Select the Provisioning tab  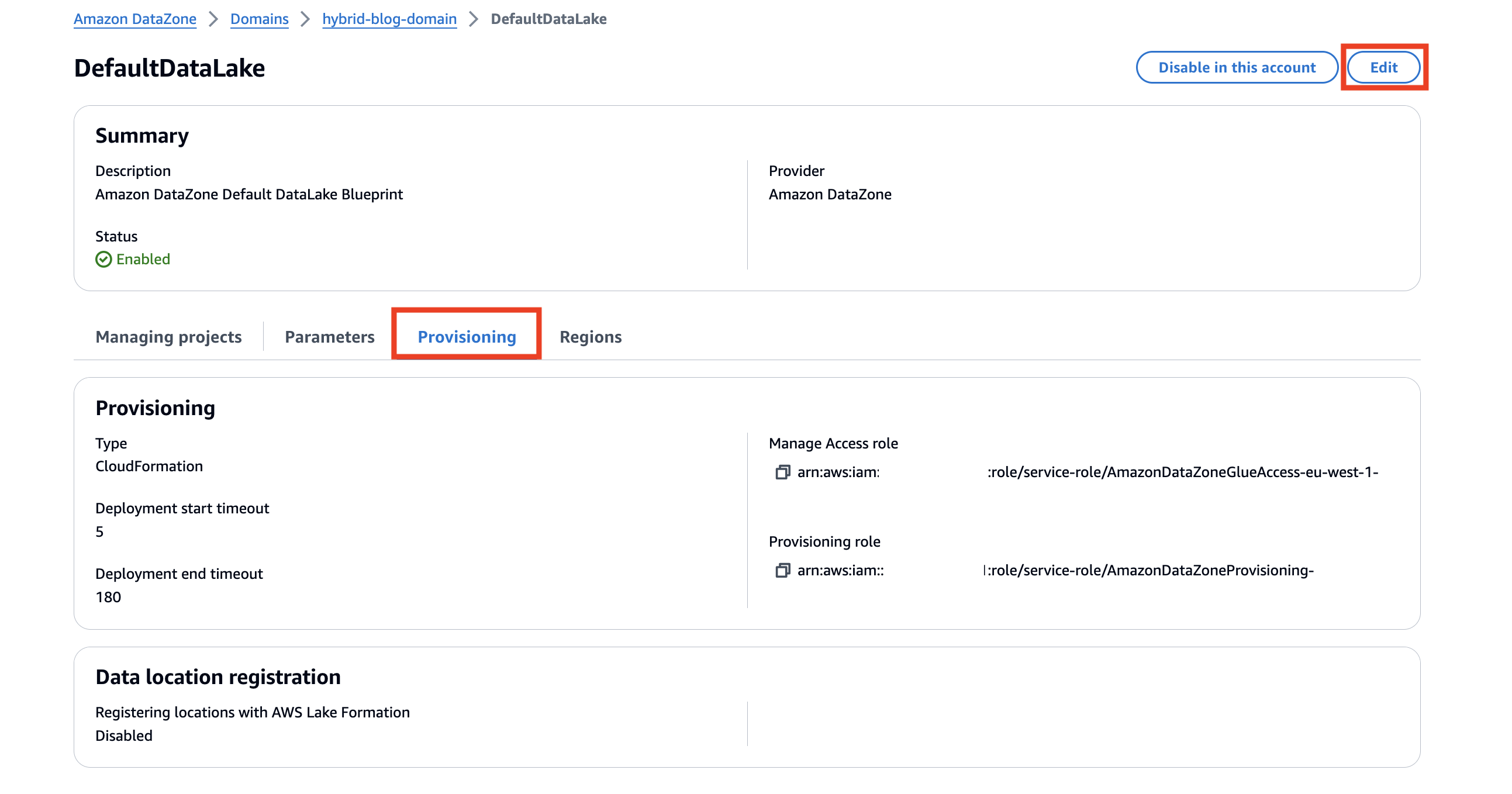click(x=467, y=336)
